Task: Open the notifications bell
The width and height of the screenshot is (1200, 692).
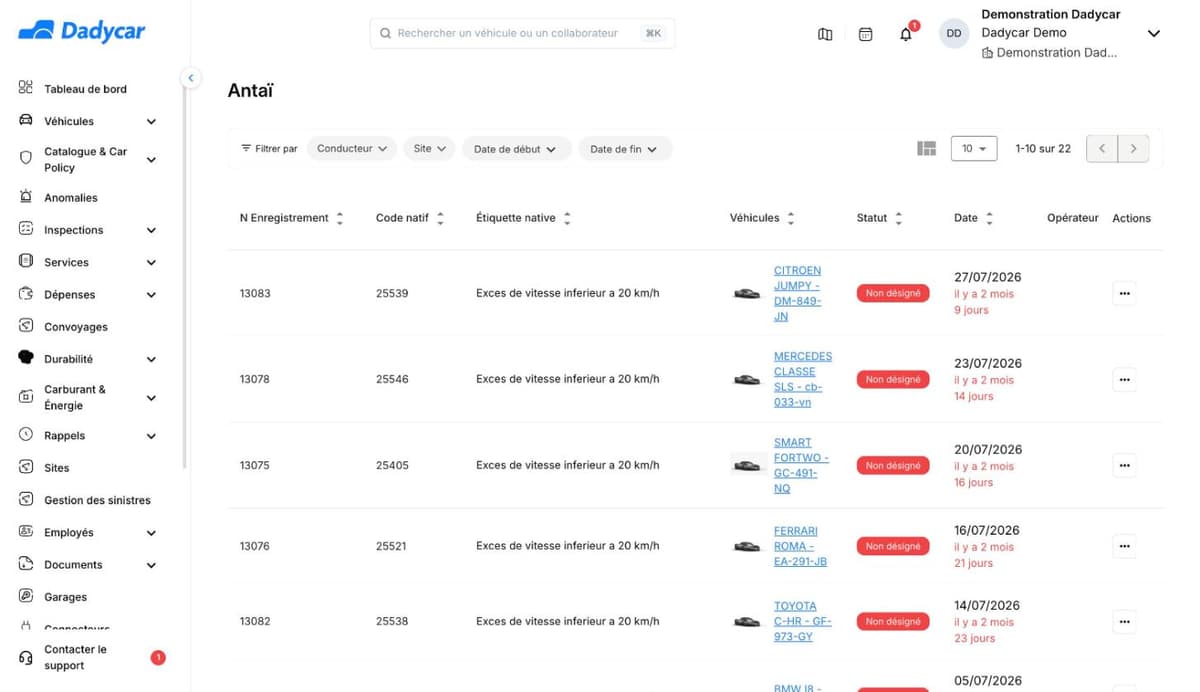Action: click(x=906, y=34)
